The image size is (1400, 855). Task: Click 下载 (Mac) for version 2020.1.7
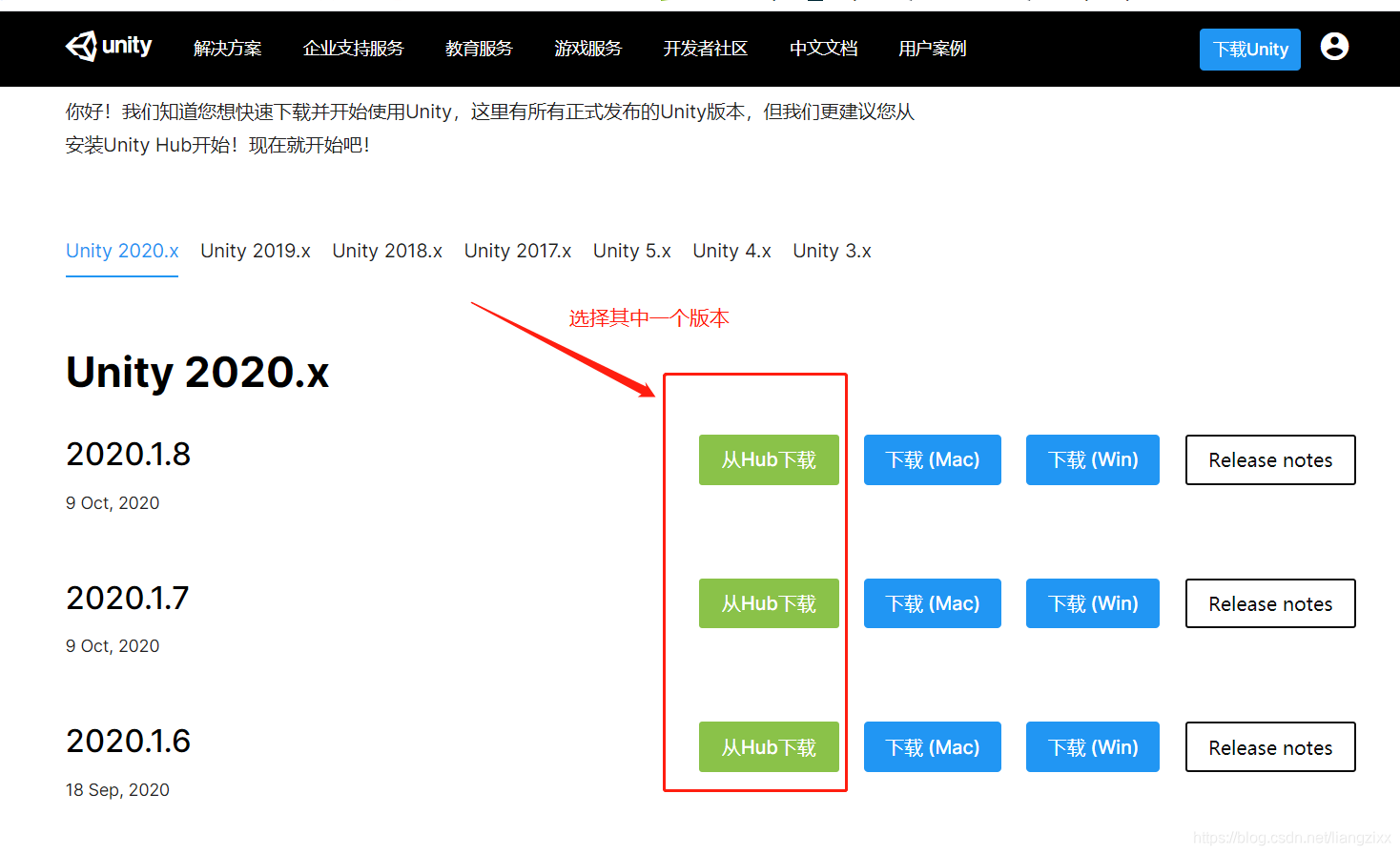coord(933,603)
